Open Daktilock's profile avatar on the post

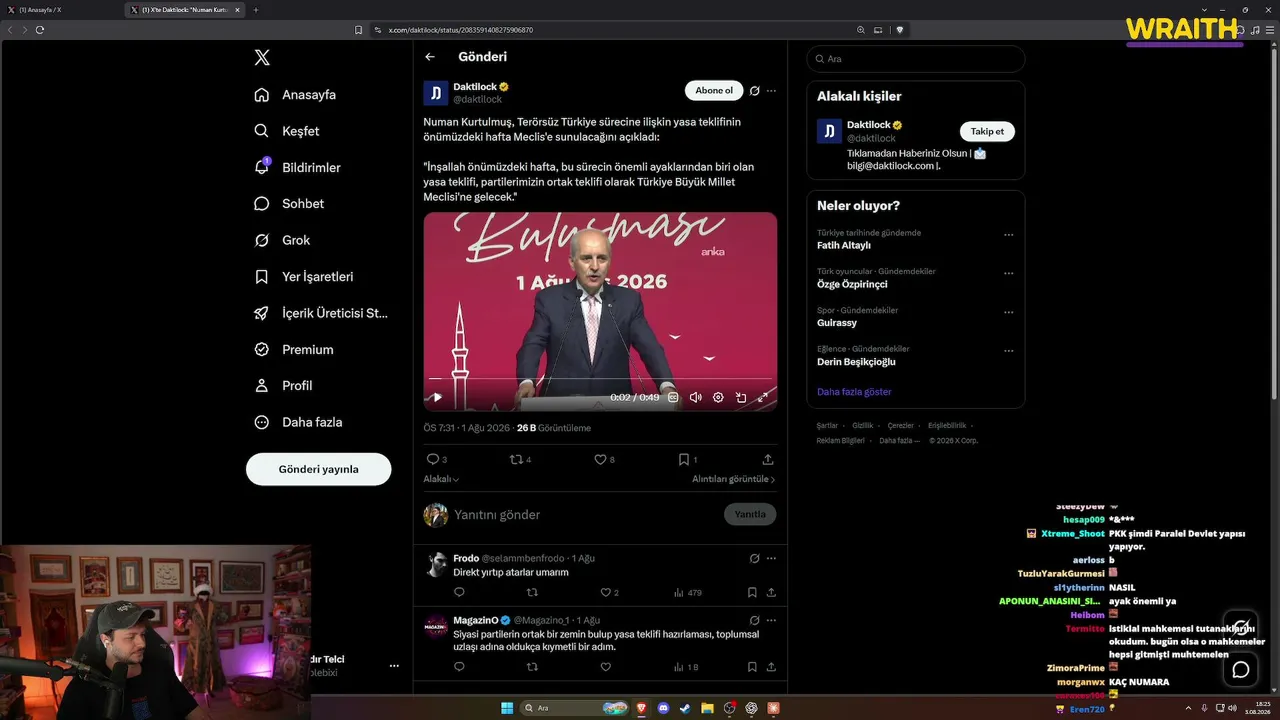436,93
